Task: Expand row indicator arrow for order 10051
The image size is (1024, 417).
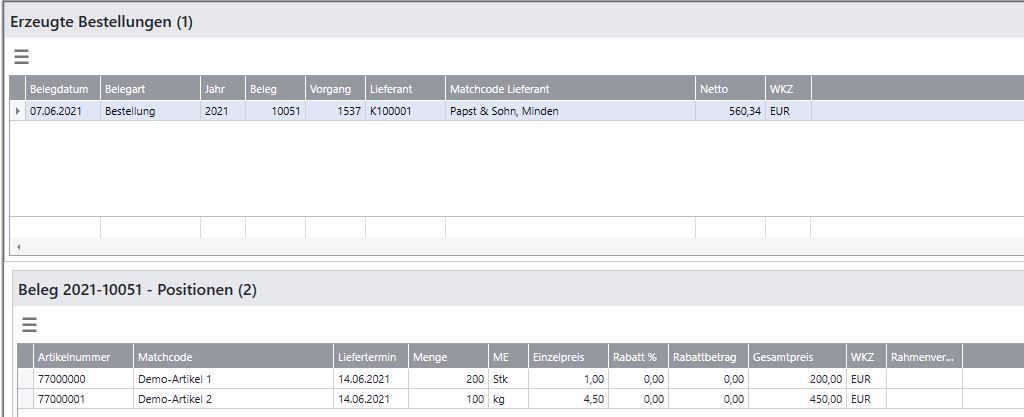Action: tap(17, 111)
